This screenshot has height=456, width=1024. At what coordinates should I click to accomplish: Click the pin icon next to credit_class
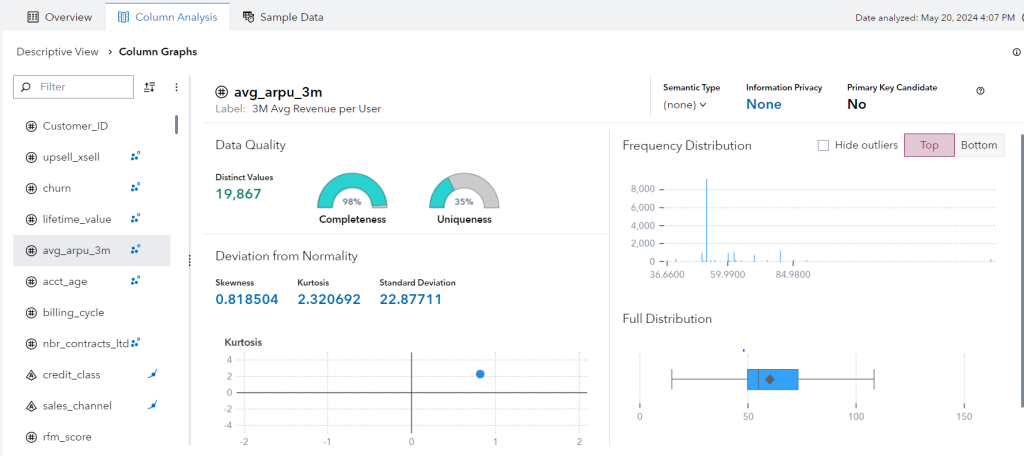pos(153,374)
